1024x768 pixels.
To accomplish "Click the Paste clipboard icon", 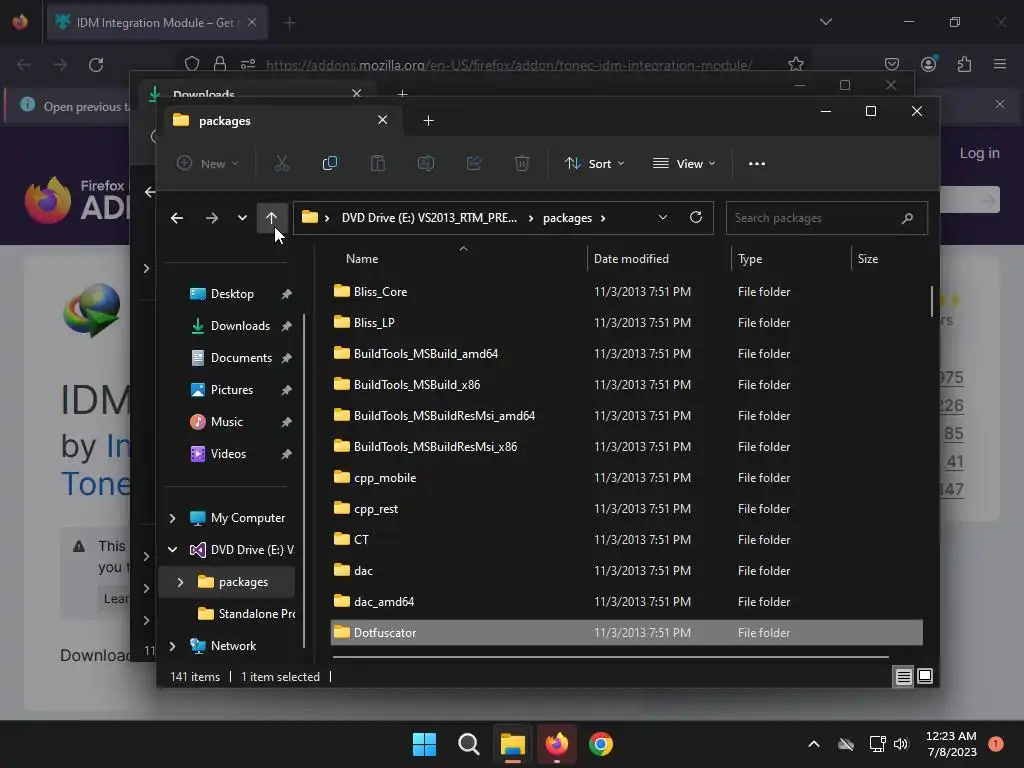I will tap(377, 163).
